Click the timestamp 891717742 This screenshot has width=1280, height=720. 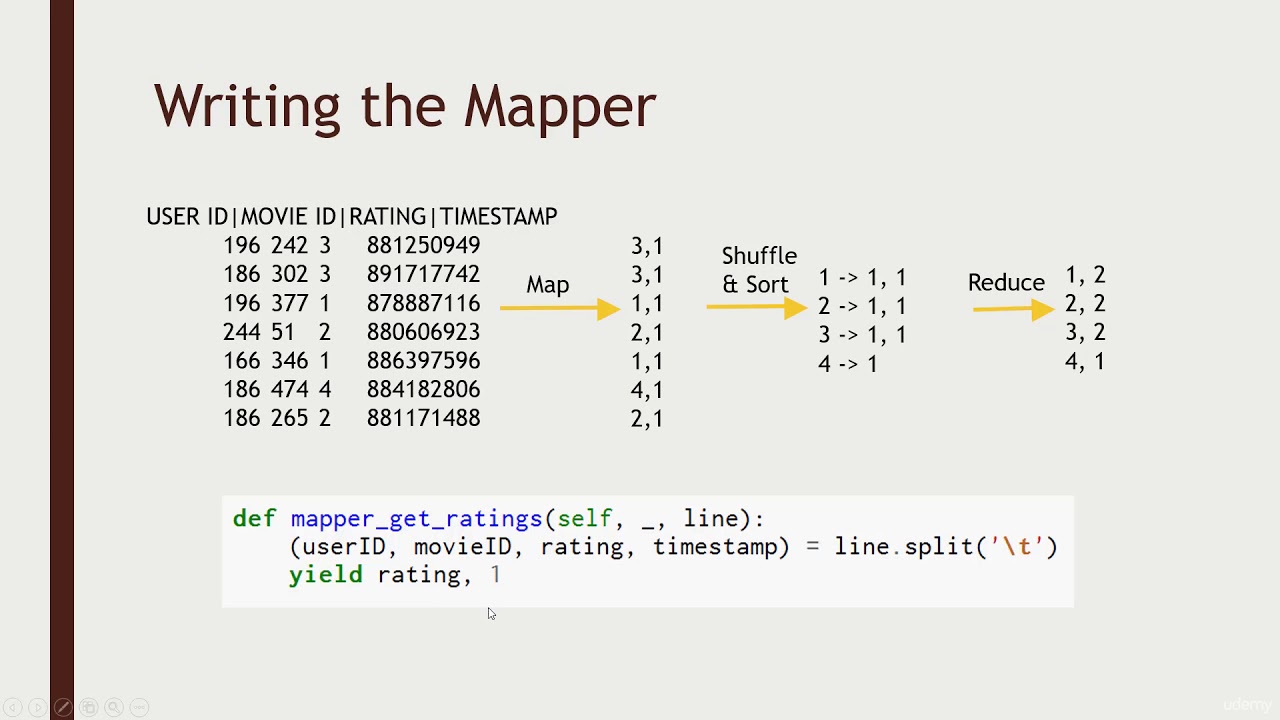pos(423,274)
